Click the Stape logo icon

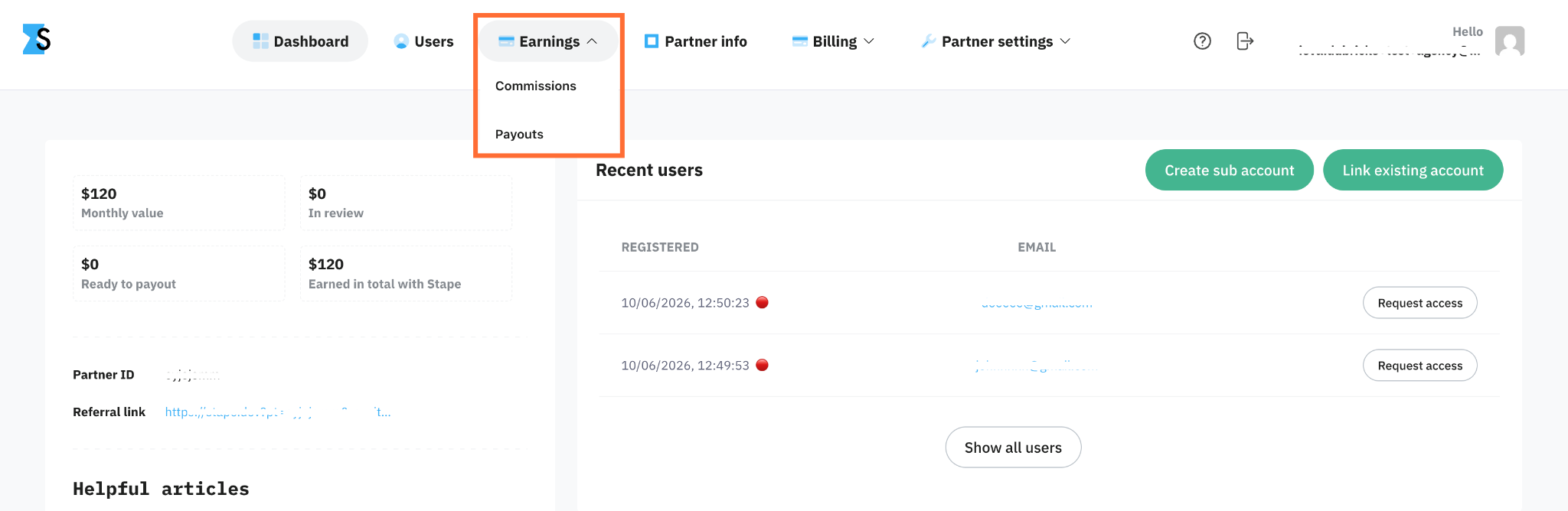click(x=37, y=39)
